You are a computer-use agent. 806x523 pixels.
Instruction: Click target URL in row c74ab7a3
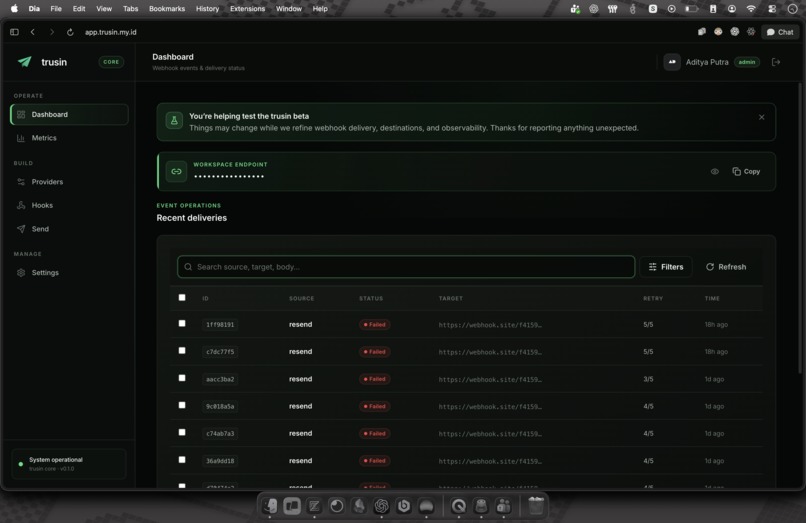pos(490,434)
